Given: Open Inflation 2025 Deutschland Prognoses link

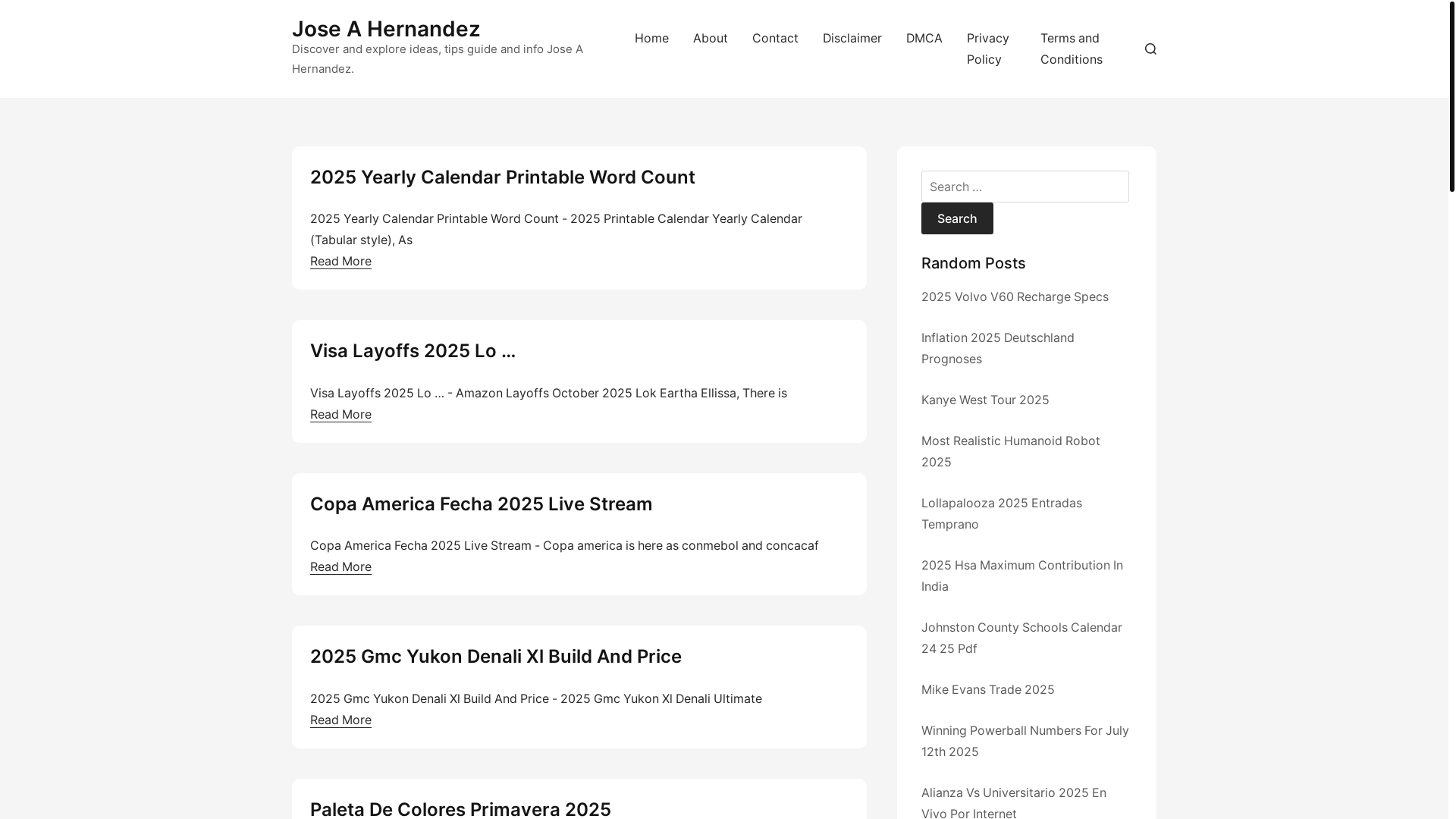Looking at the screenshot, I should [998, 348].
